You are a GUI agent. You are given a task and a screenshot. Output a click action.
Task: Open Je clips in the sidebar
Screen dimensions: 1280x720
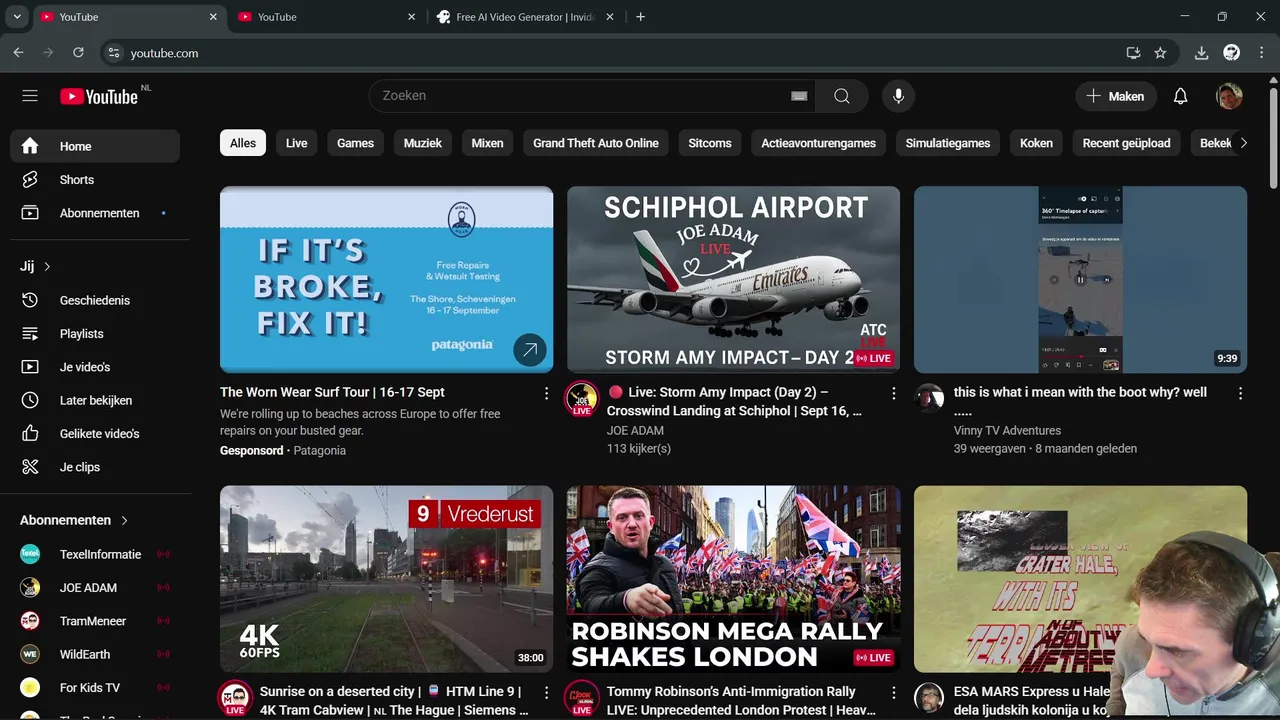tap(95, 467)
